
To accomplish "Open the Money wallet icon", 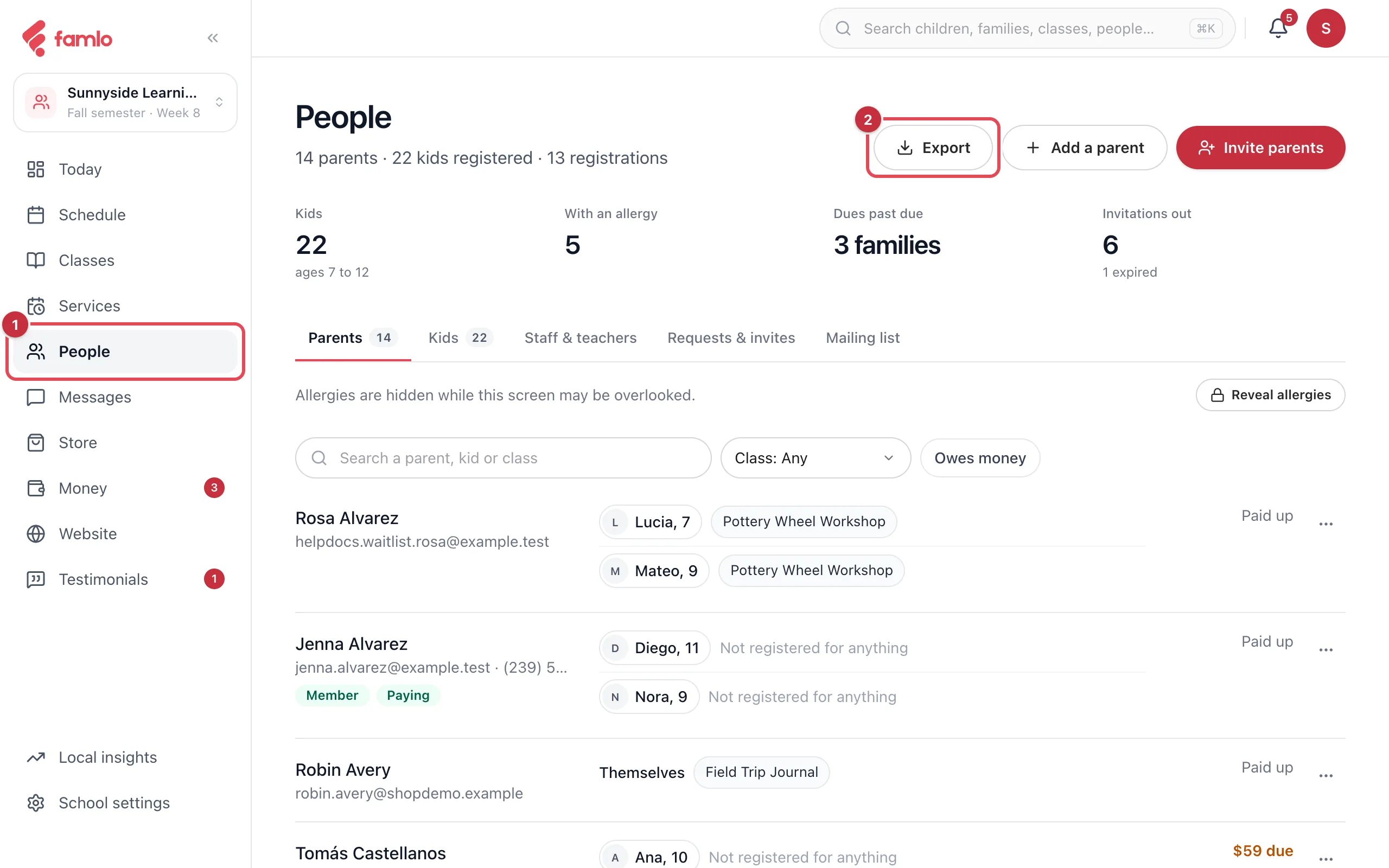I will pyautogui.click(x=36, y=488).
